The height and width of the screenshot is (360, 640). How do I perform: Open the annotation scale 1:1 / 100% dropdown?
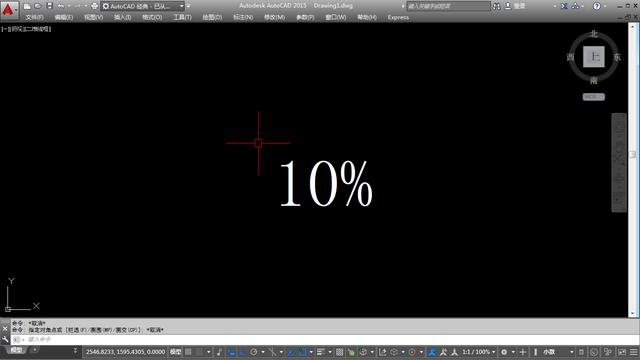(478, 352)
